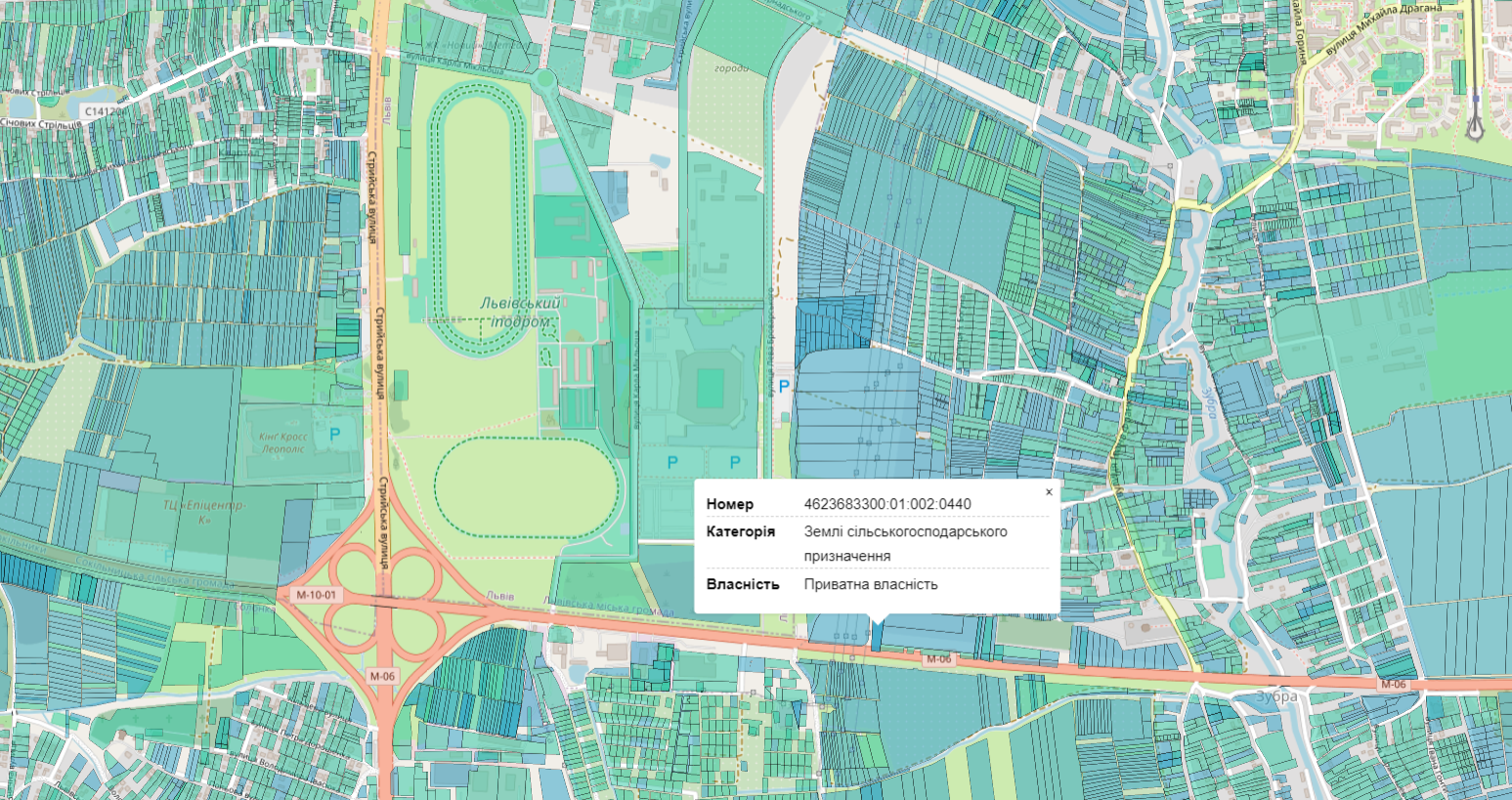Image resolution: width=1512 pixels, height=800 pixels.
Task: Click parking icon near Кінг Кросс Леополіс
Action: coord(335,434)
